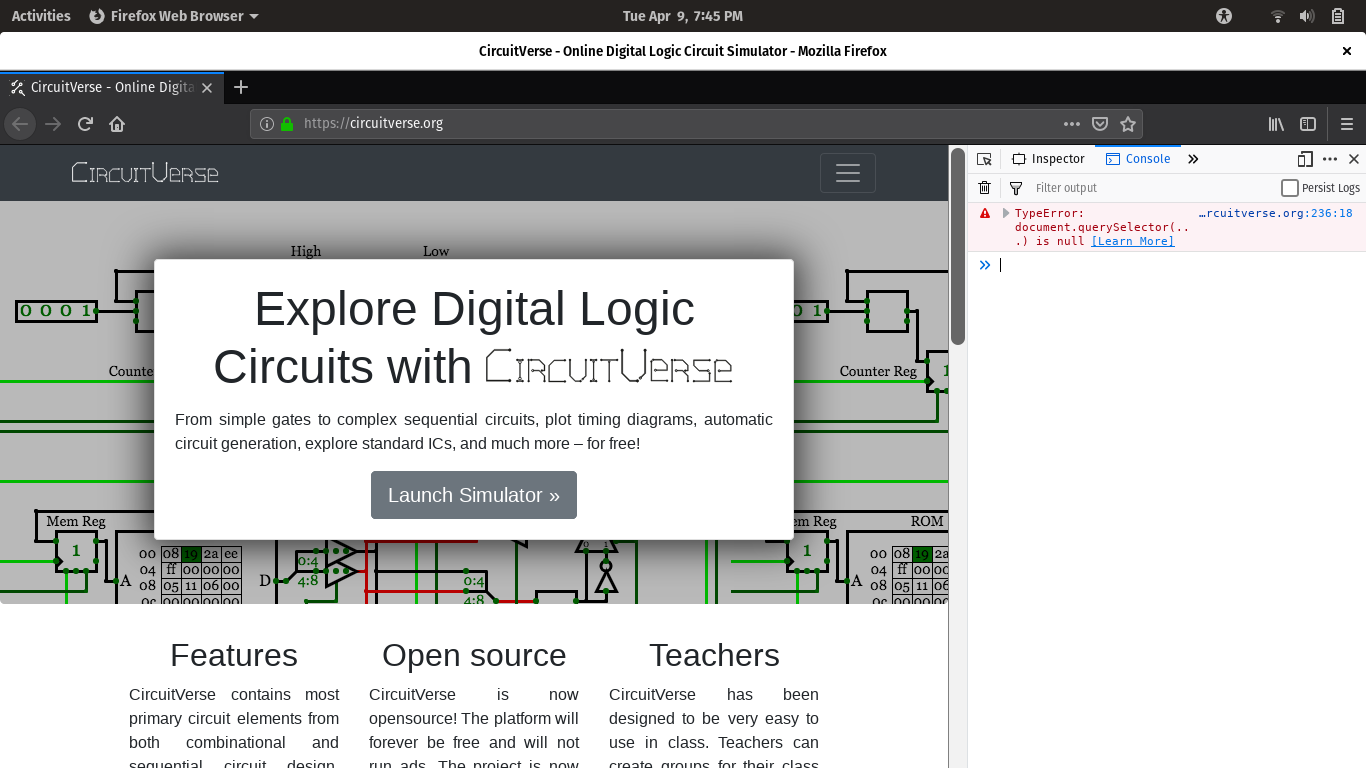
Task: Open Firefox Library sidebar icon
Action: click(1276, 124)
